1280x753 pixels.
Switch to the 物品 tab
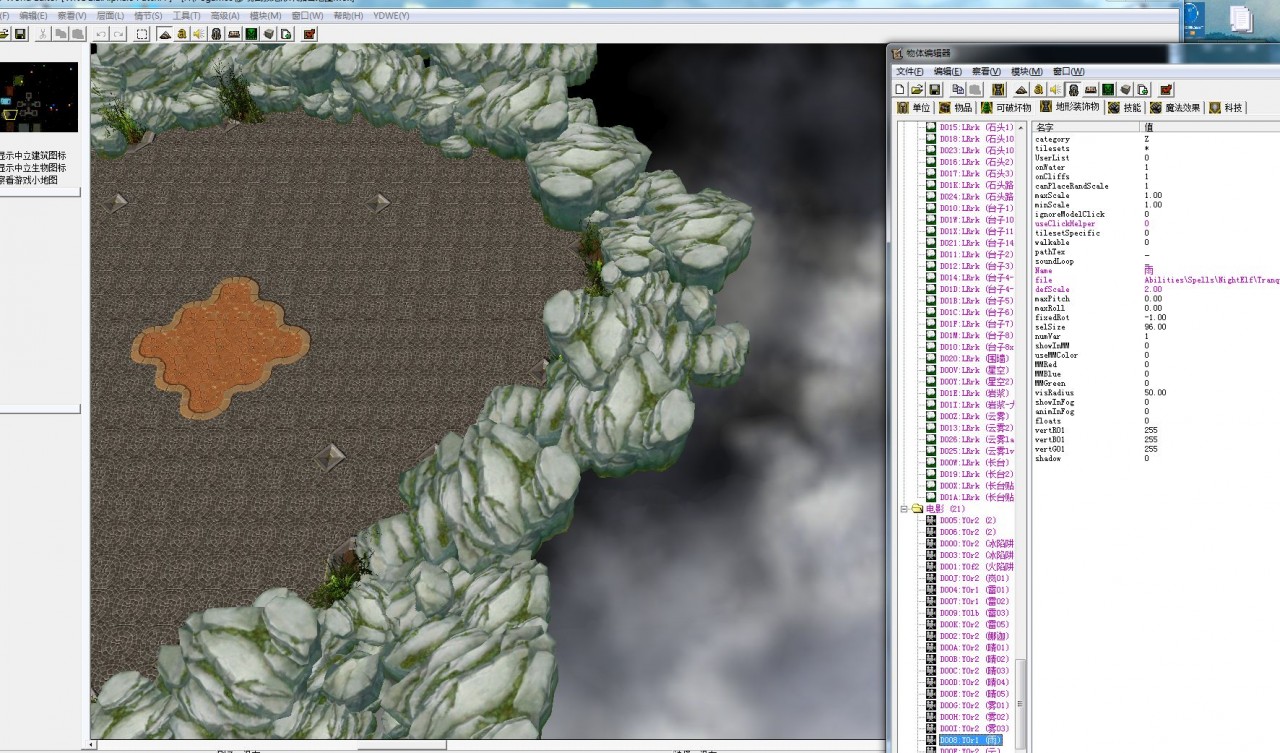pyautogui.click(x=955, y=107)
